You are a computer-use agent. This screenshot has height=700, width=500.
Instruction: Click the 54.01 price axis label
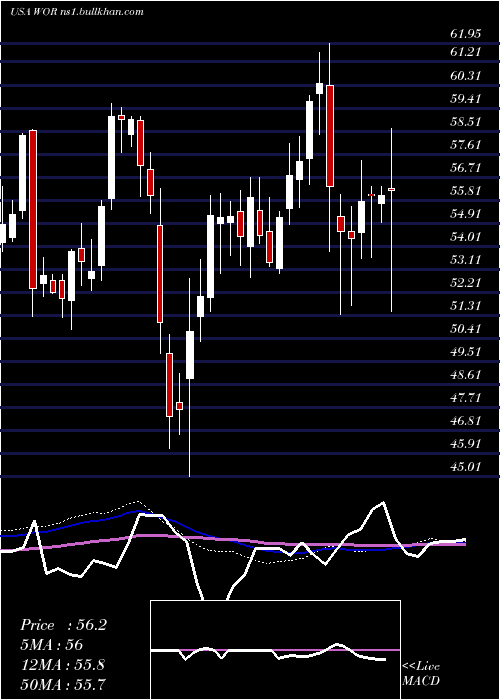pyautogui.click(x=466, y=237)
